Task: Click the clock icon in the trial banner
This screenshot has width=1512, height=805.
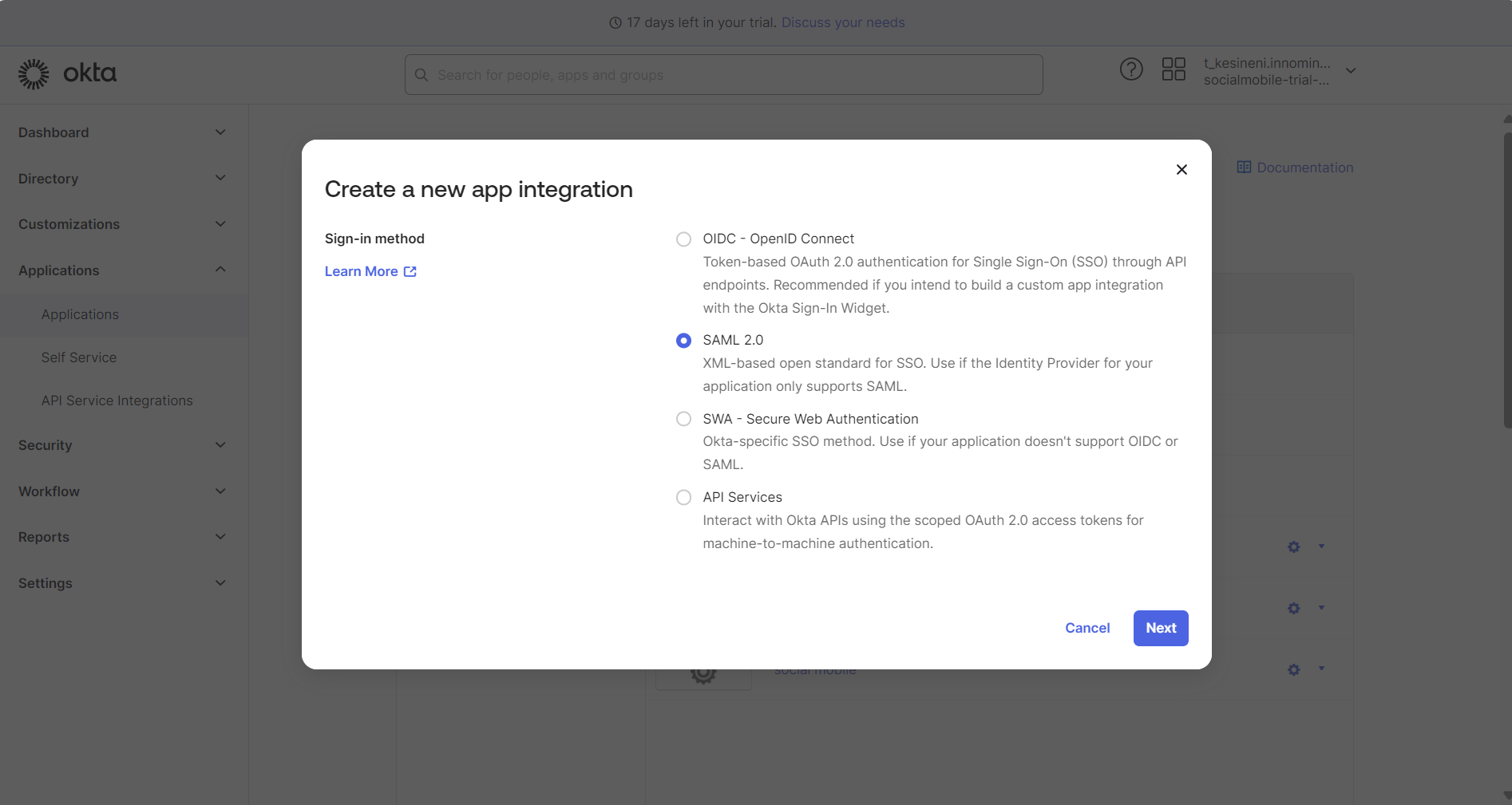Action: pos(614,22)
